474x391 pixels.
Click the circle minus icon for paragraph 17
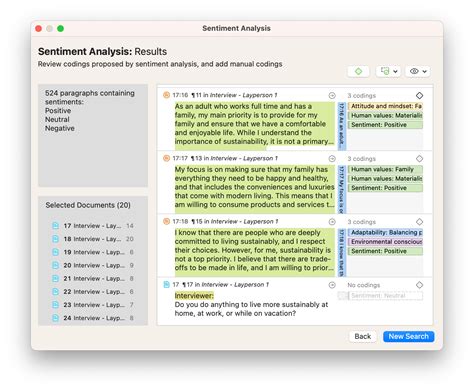tap(332, 285)
